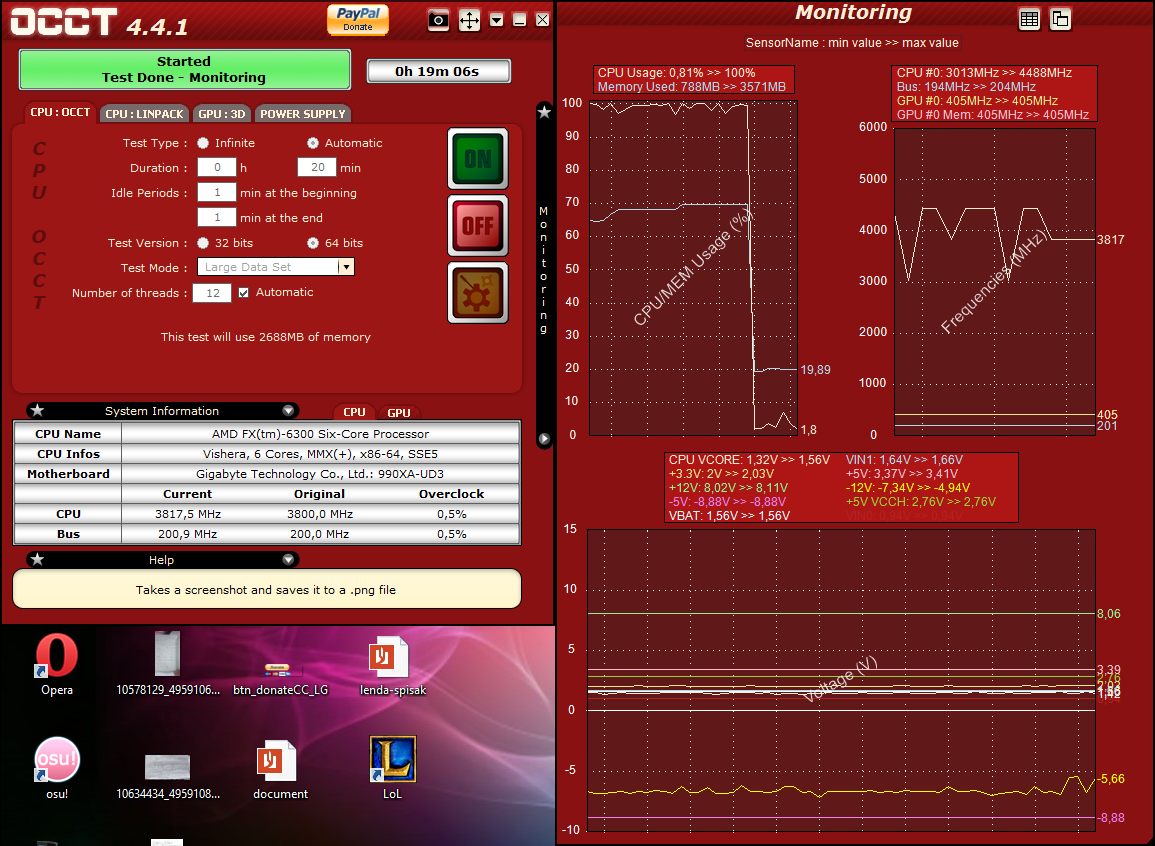The width and height of the screenshot is (1155, 846).
Task: Click the CPU Original 3800,0 MHz cell
Action: coord(320,514)
